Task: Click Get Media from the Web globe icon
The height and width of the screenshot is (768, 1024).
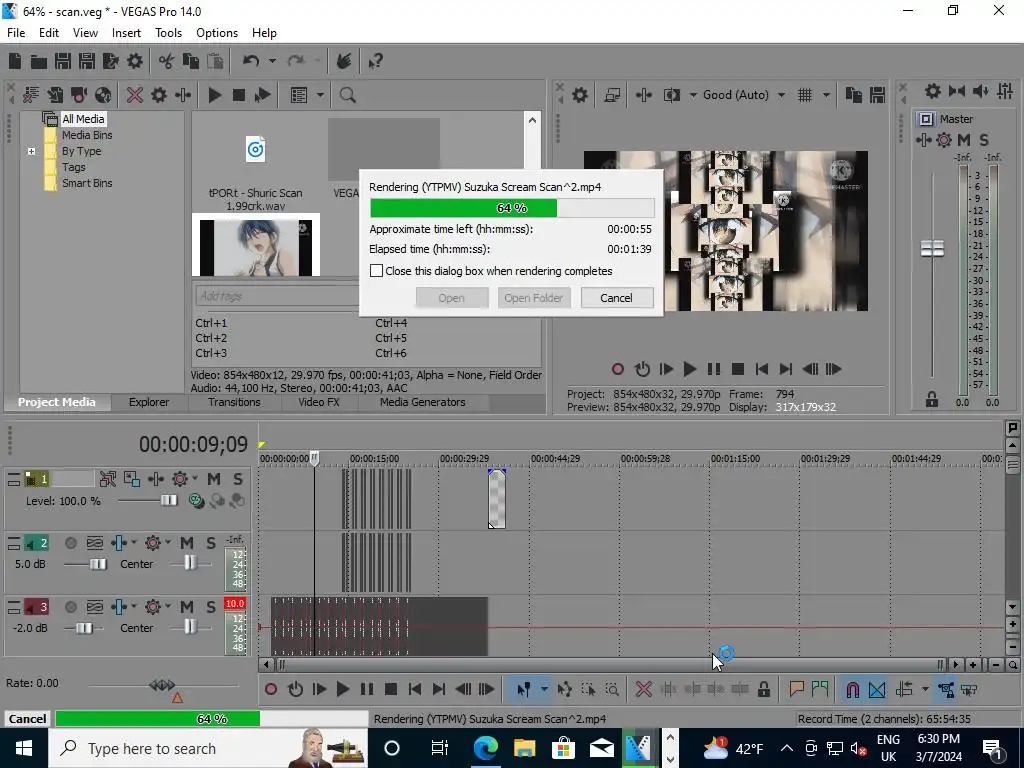Action: [x=103, y=95]
